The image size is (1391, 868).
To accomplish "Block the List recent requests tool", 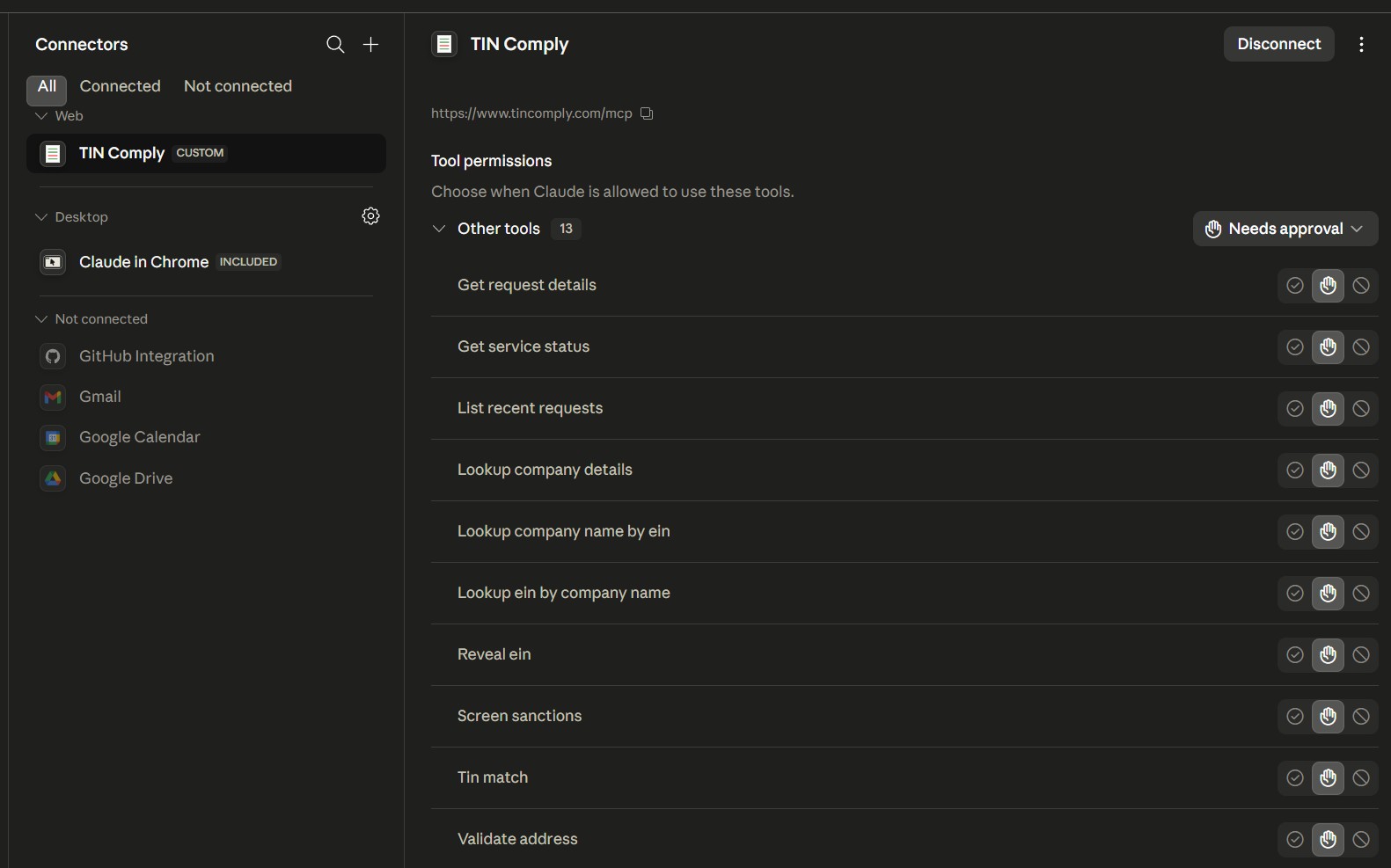I will coord(1361,408).
